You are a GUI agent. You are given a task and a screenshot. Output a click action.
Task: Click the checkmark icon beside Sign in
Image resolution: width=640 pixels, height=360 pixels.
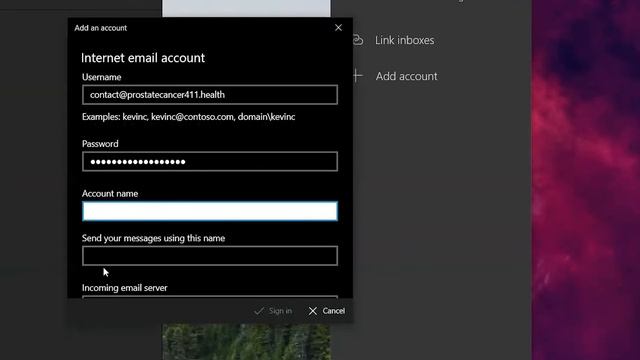pos(259,311)
